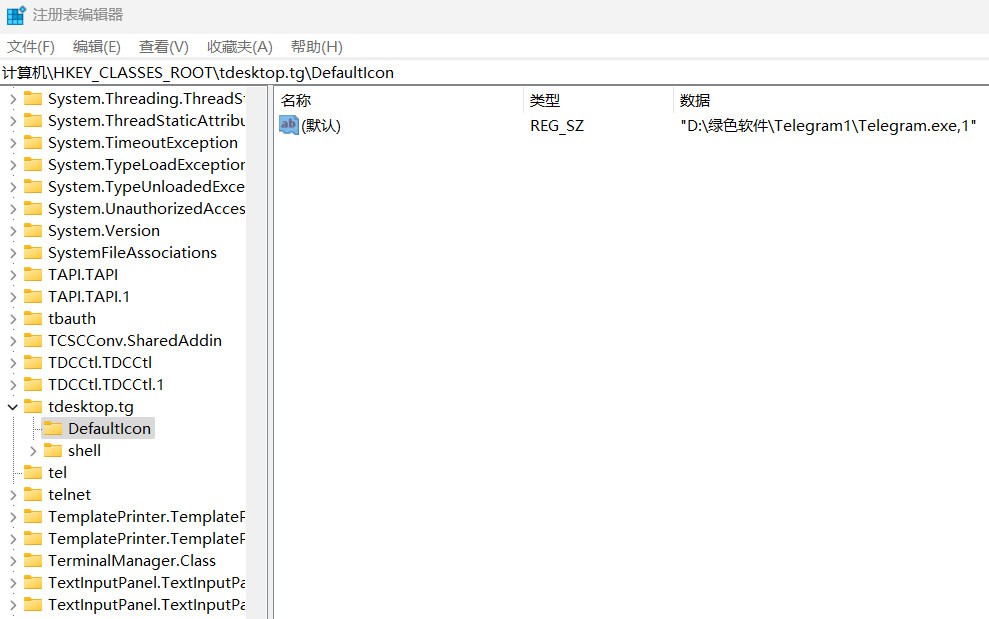
Task: Expand the TCSCConv.SharedAddin key
Action: point(13,341)
